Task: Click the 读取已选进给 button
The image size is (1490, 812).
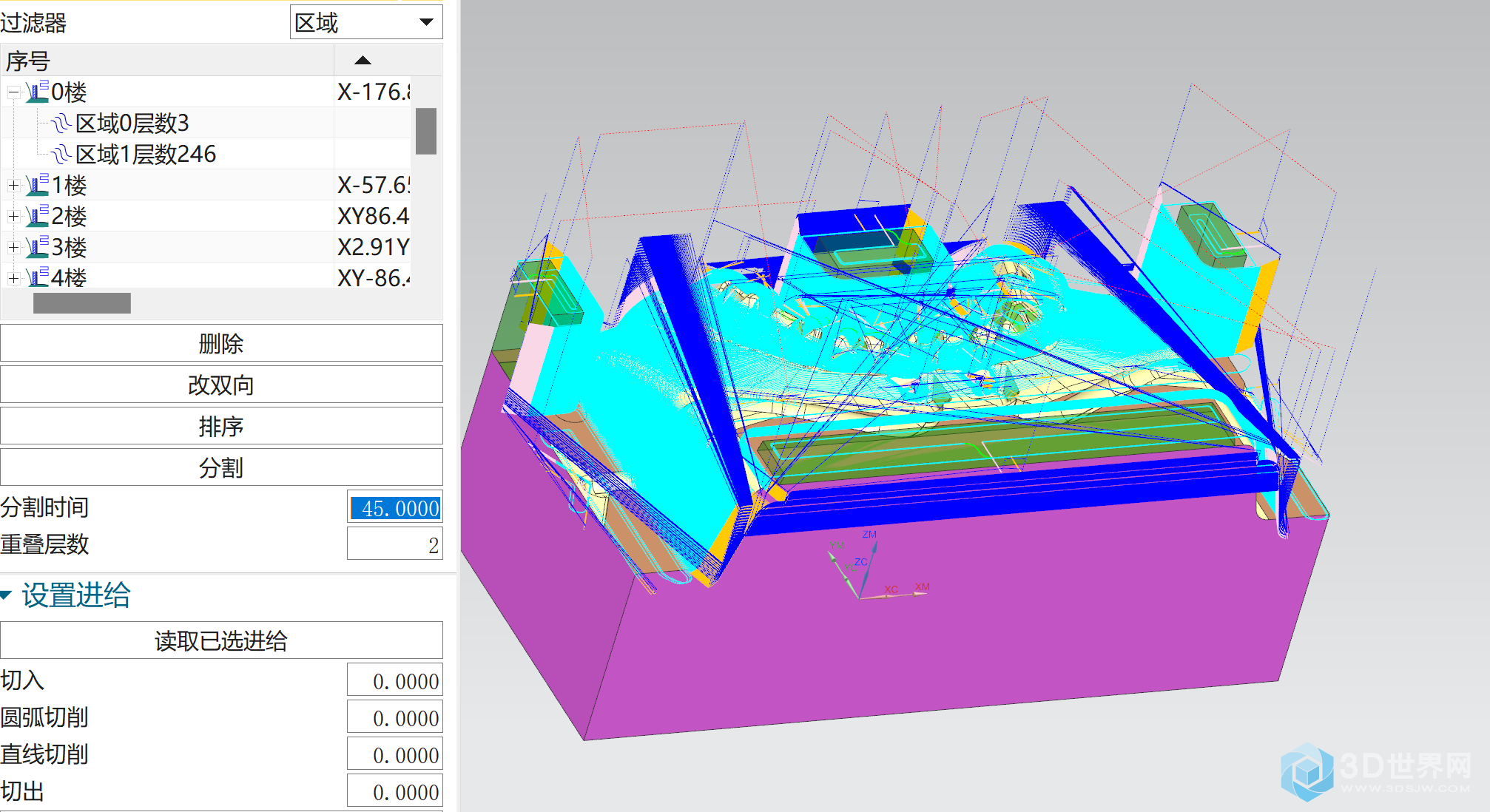Action: coord(221,640)
